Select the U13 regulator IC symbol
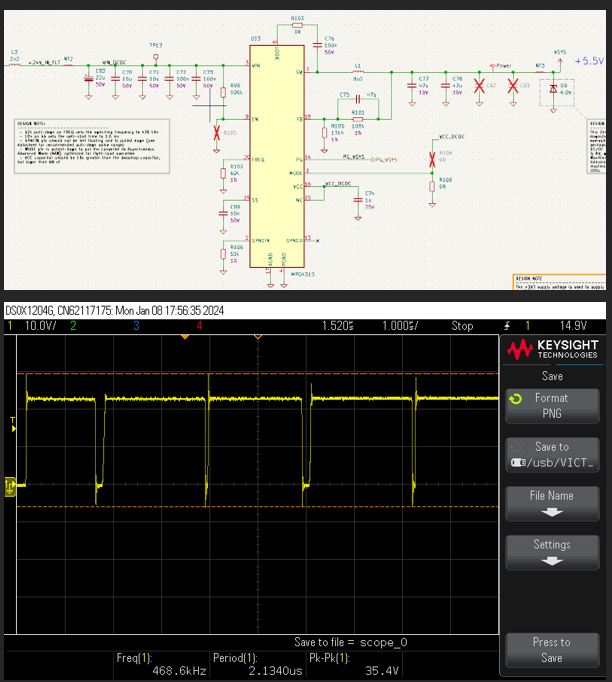The width and height of the screenshot is (612, 682). tap(277, 157)
